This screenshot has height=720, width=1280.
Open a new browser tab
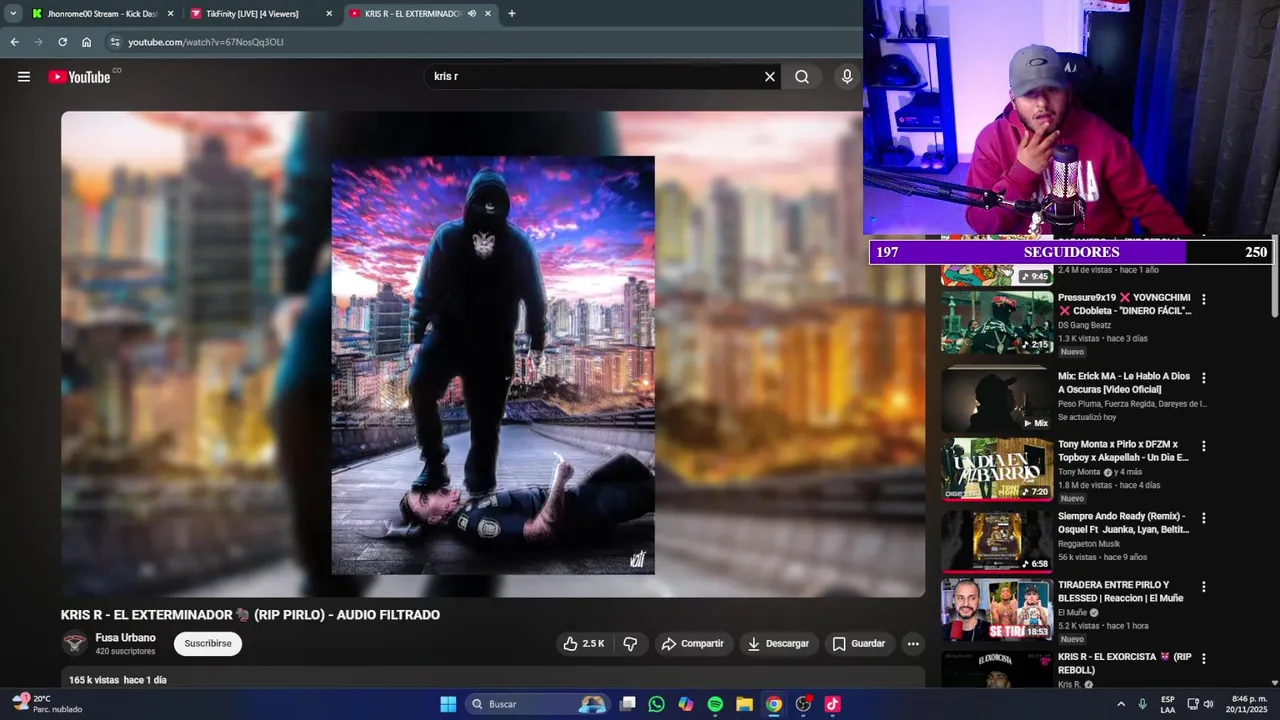point(512,14)
